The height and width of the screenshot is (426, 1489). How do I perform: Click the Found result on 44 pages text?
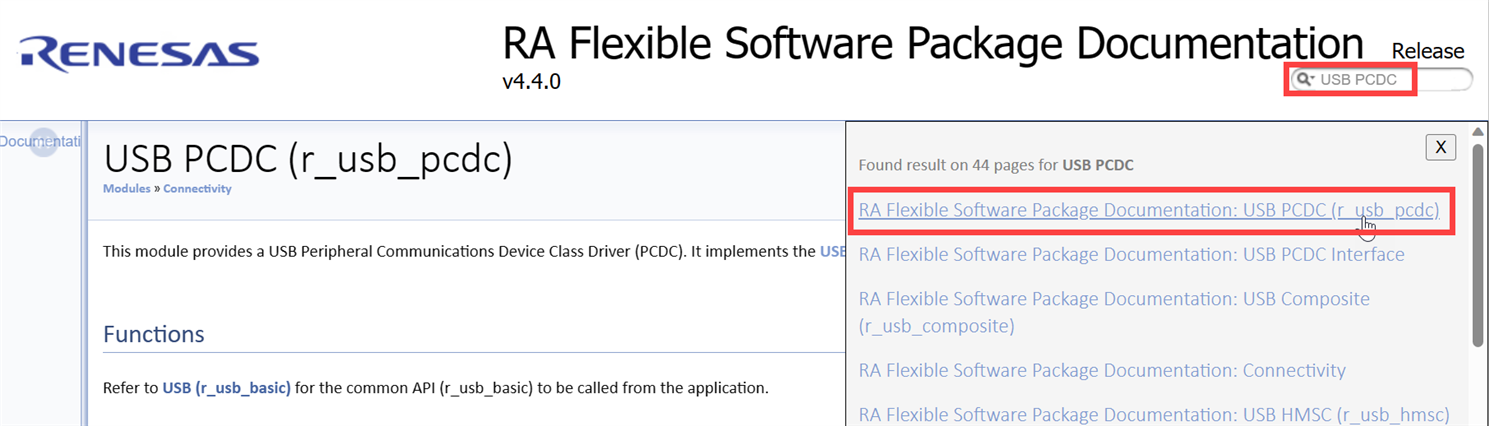[x=996, y=164]
